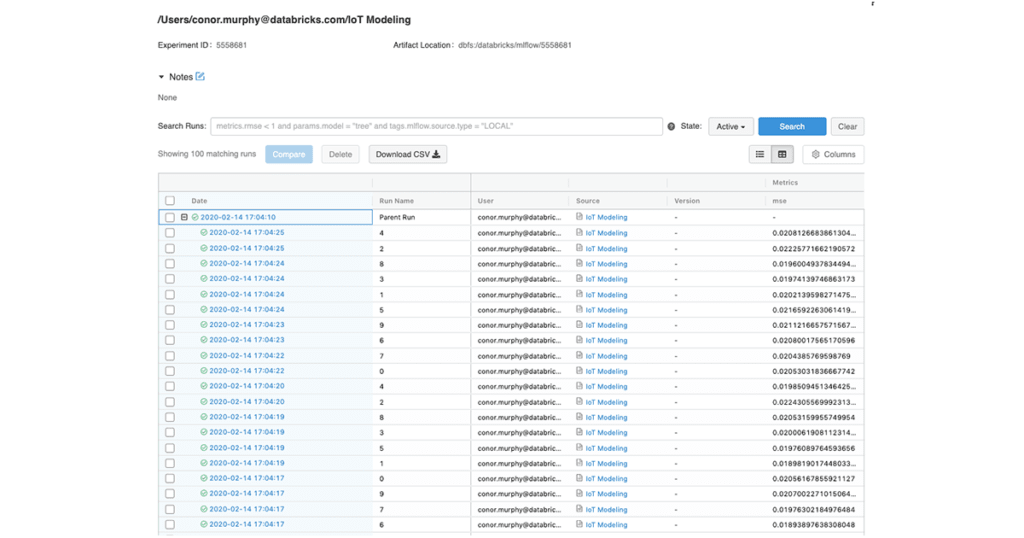Click notebook icon in Parent Run source
Screen dimensions: 1024x538
tap(580, 217)
